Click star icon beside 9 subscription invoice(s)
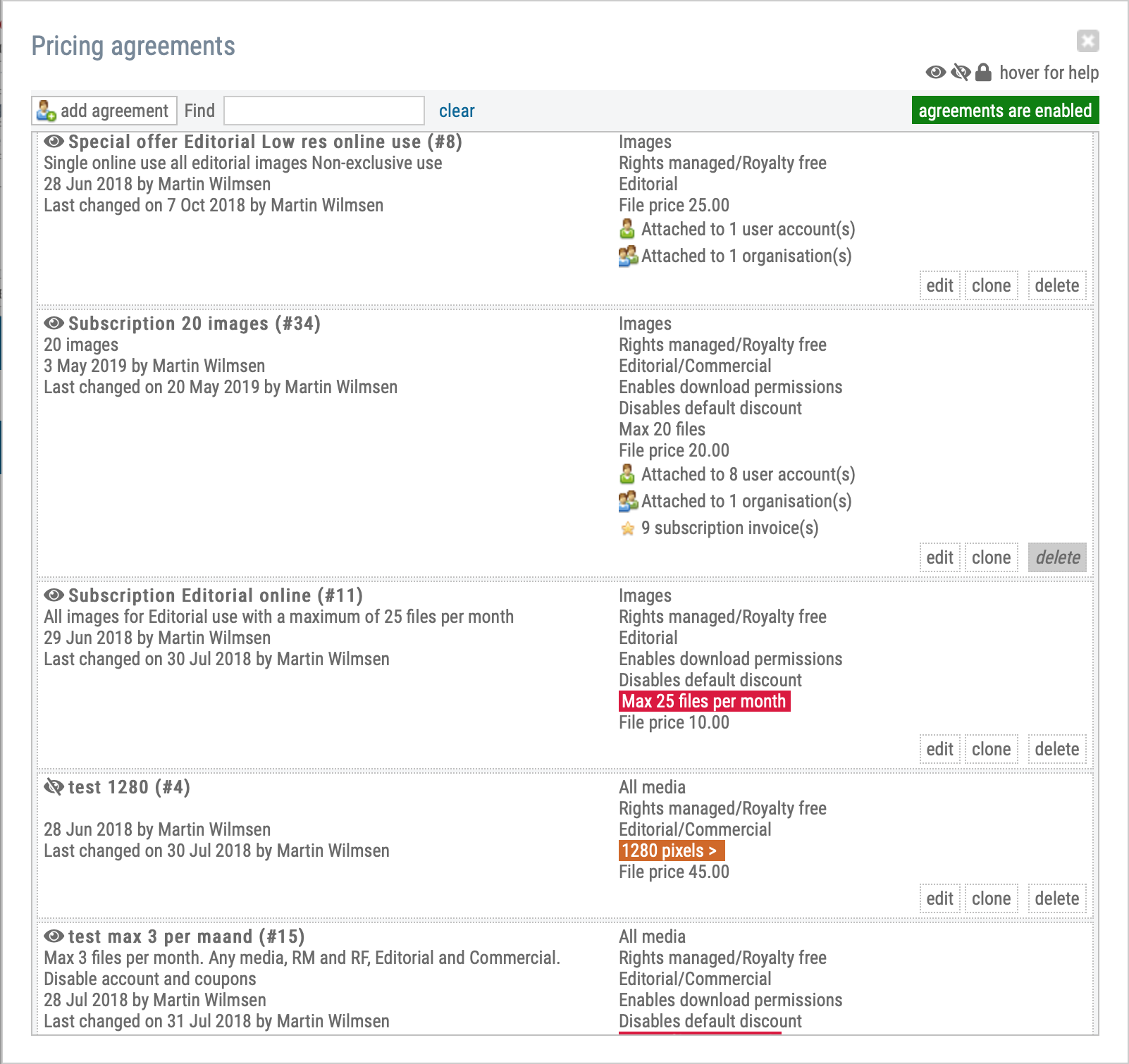This screenshot has height=1064, width=1129. tap(627, 528)
